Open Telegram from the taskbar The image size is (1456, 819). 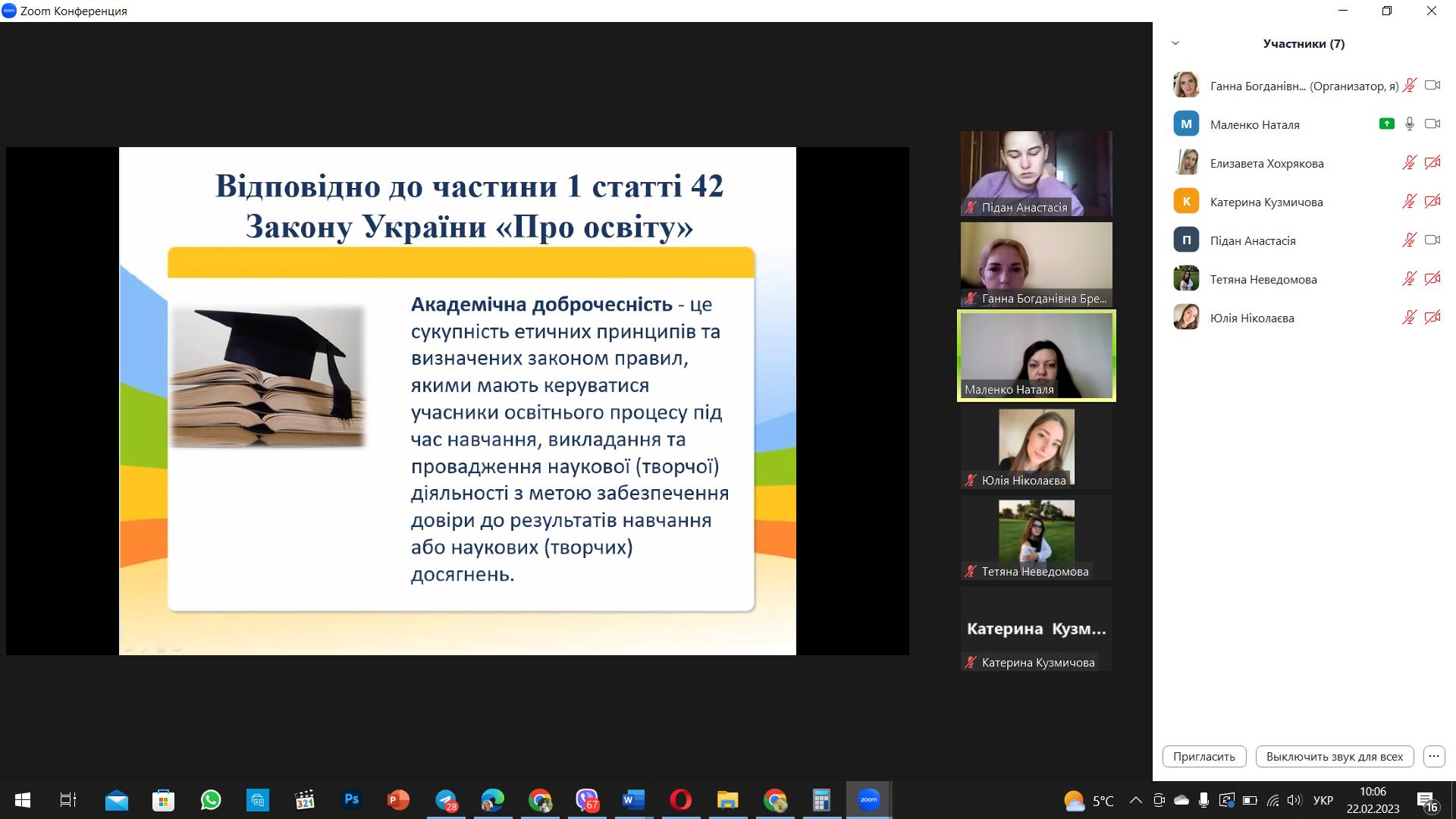[446, 800]
